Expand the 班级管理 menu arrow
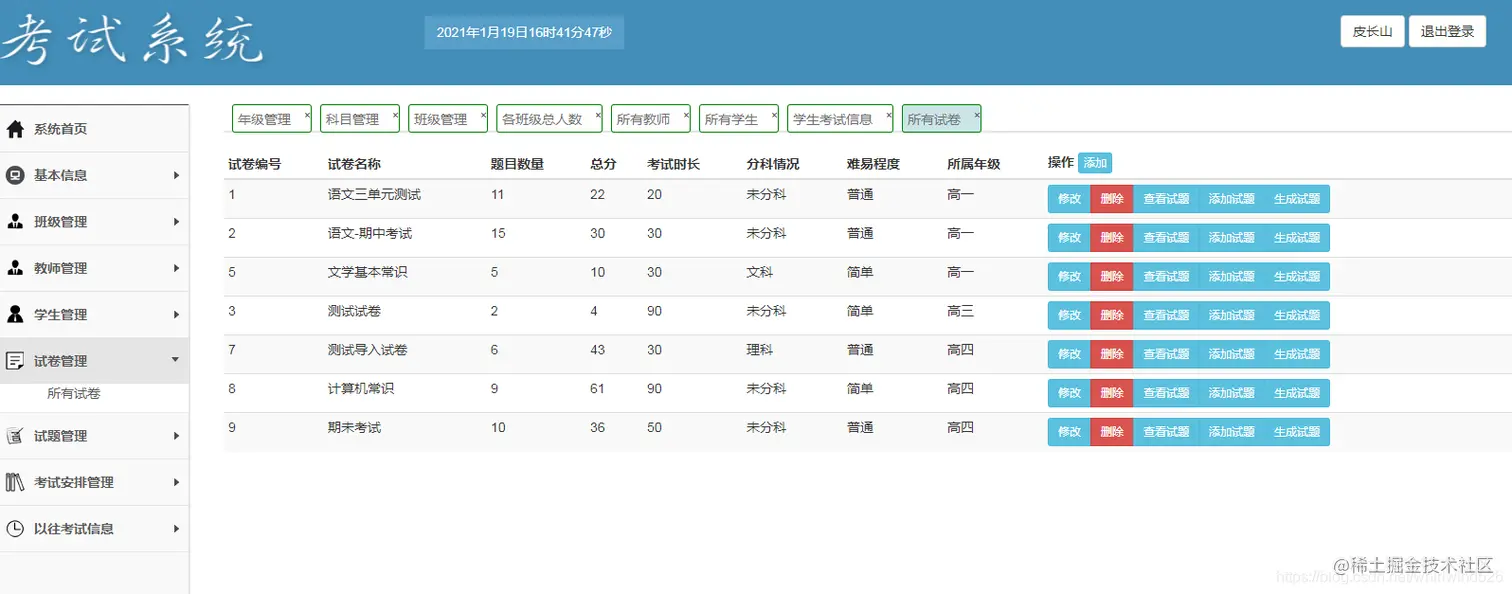1512x594 pixels. coord(176,222)
